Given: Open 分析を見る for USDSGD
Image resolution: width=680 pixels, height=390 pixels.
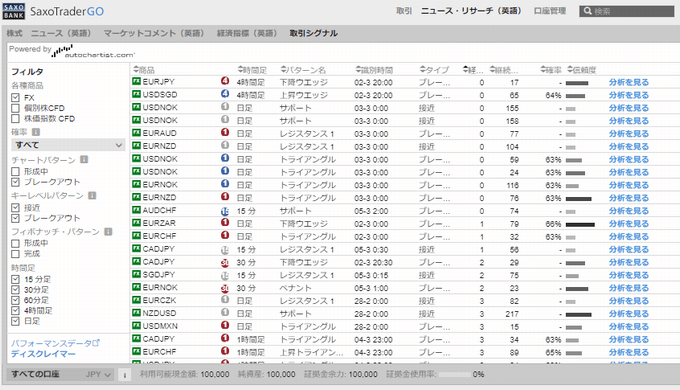Looking at the screenshot, I should tap(628, 95).
